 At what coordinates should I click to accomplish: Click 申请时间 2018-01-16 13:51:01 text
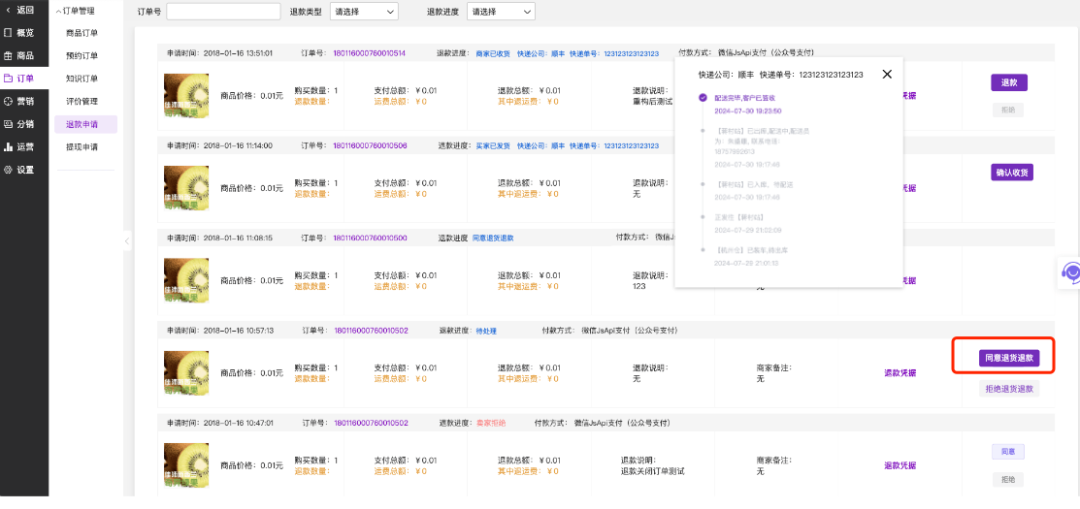(x=220, y=53)
